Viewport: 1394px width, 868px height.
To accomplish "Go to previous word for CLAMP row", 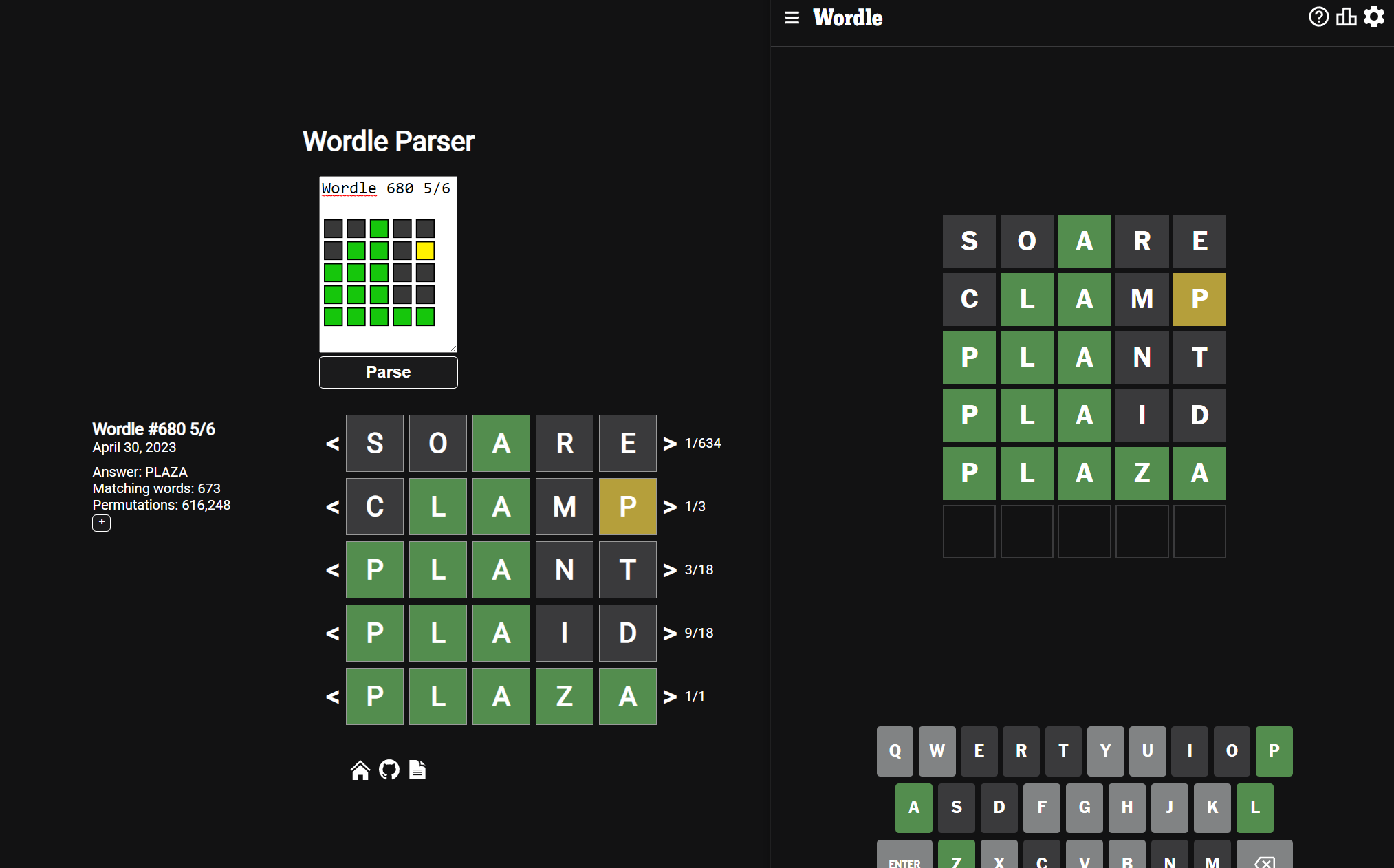I will pyautogui.click(x=333, y=507).
